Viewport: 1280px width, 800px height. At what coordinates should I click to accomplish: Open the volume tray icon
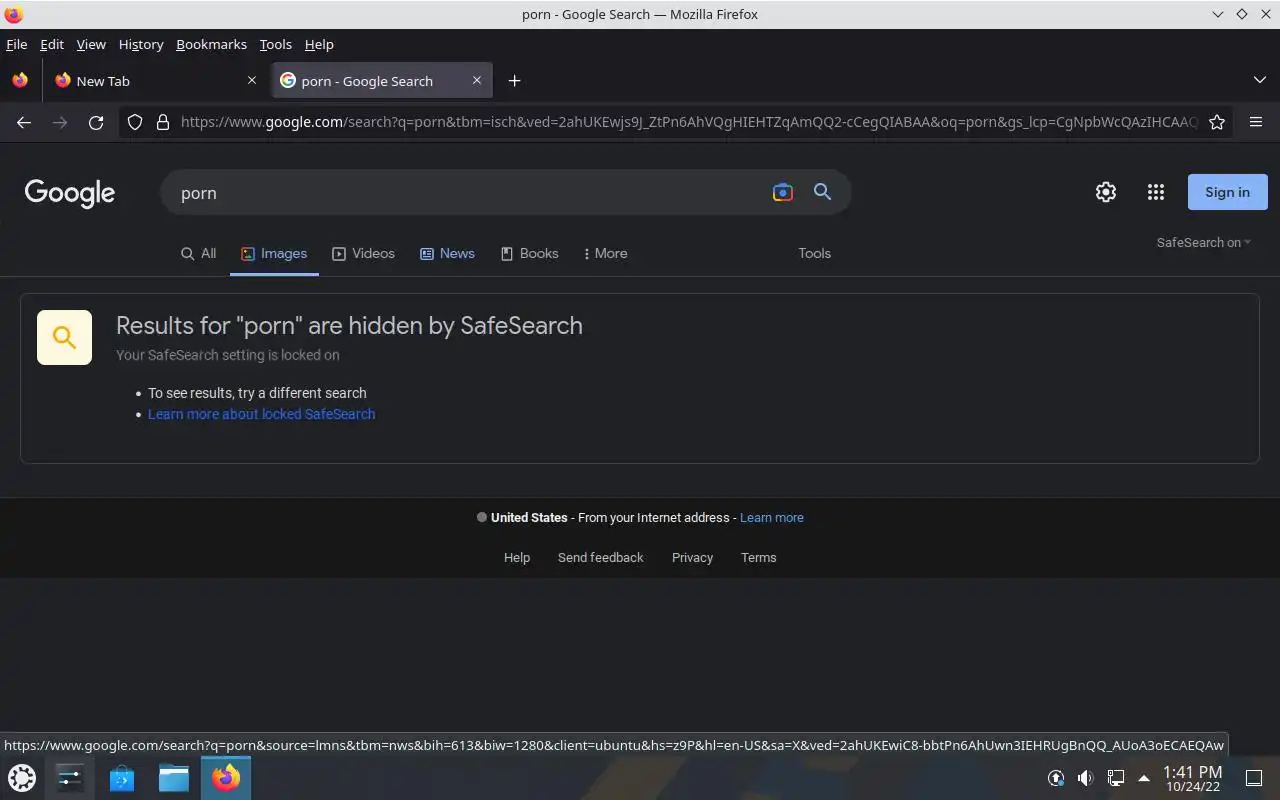point(1086,777)
